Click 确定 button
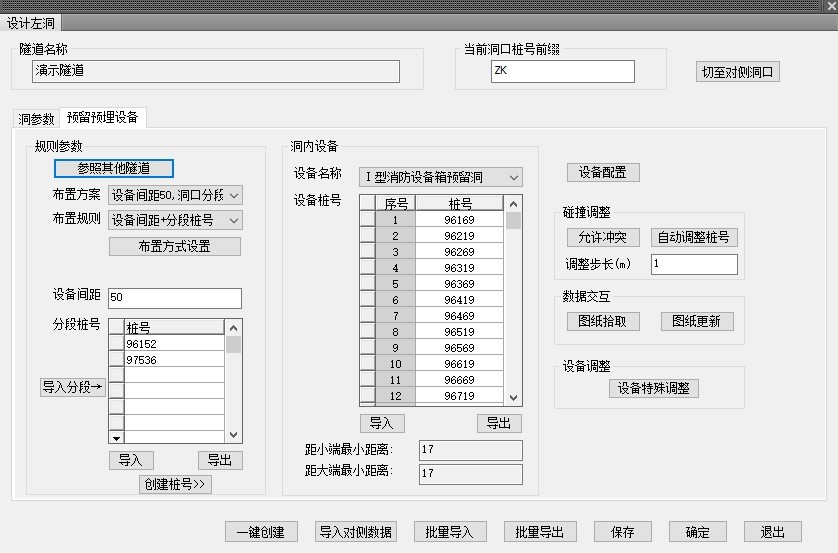The height and width of the screenshot is (553, 838). click(x=697, y=532)
